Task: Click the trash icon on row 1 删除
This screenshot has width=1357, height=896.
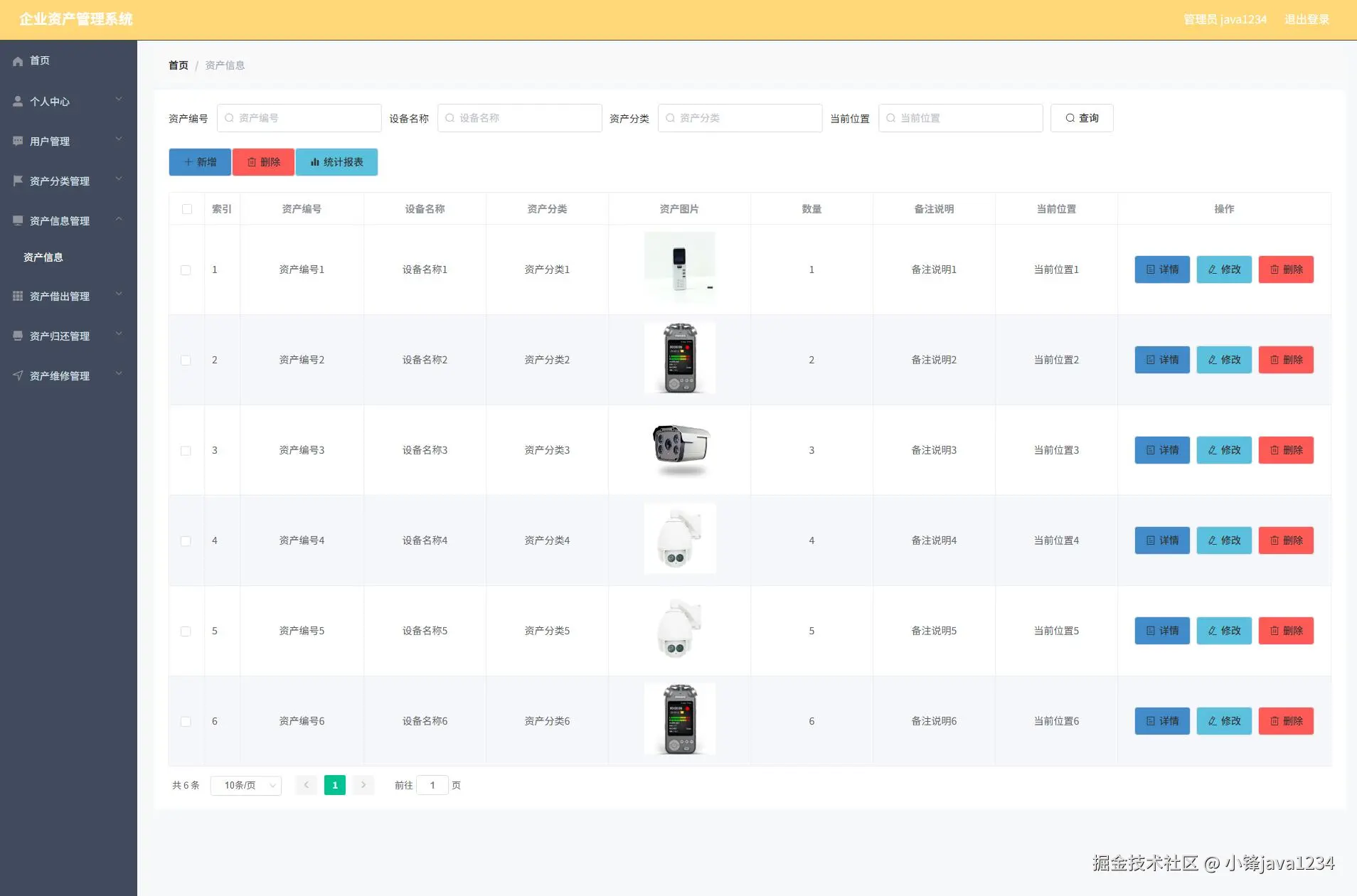Action: click(x=1274, y=270)
